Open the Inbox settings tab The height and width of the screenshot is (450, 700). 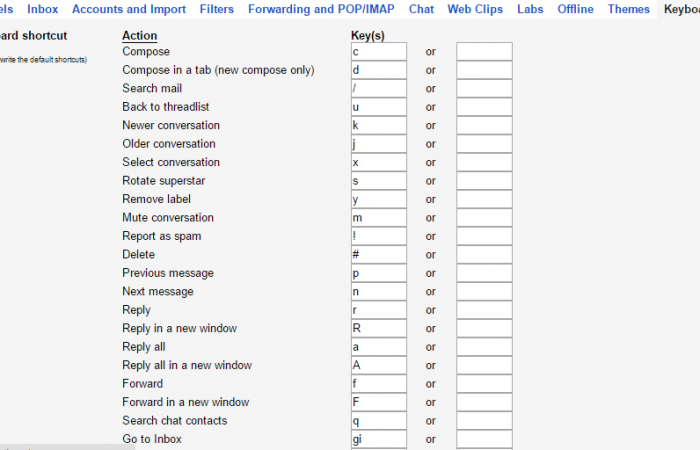tap(43, 9)
